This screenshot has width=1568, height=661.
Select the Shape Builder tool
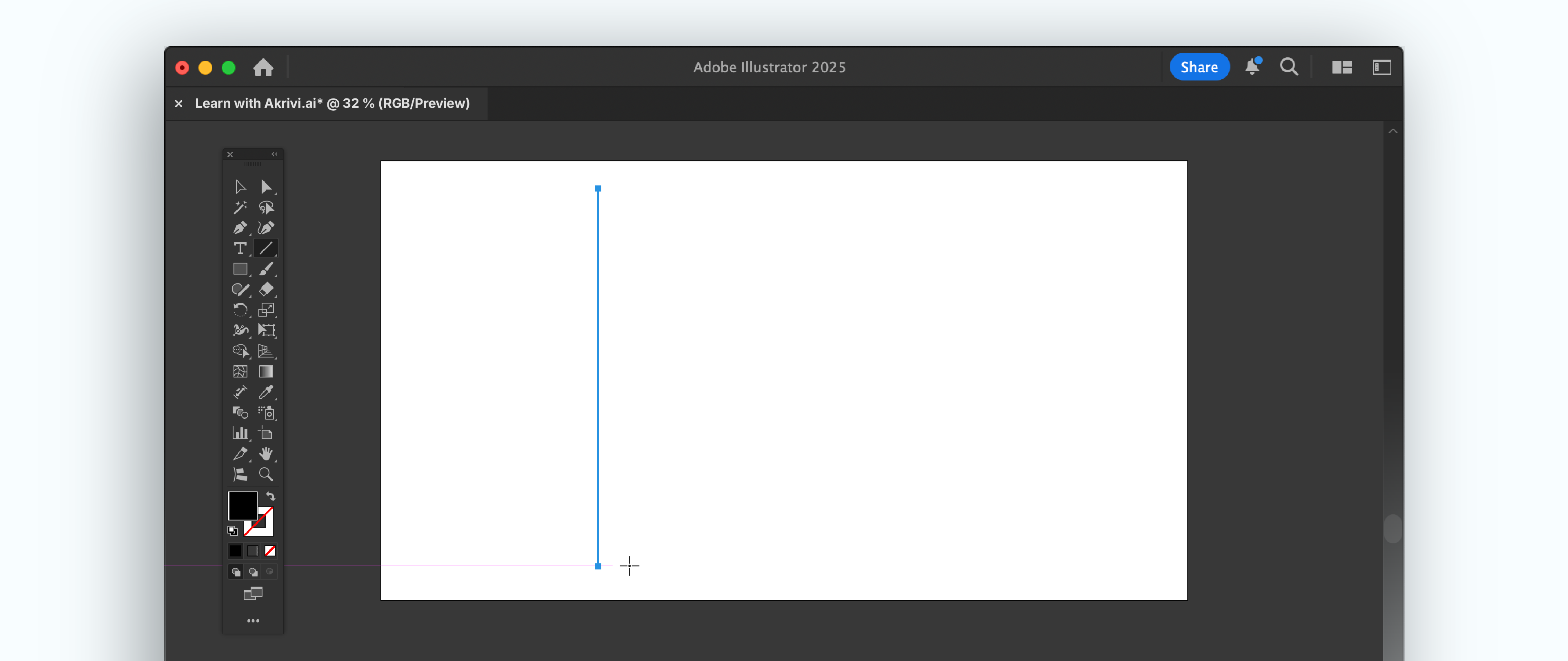pyautogui.click(x=240, y=351)
